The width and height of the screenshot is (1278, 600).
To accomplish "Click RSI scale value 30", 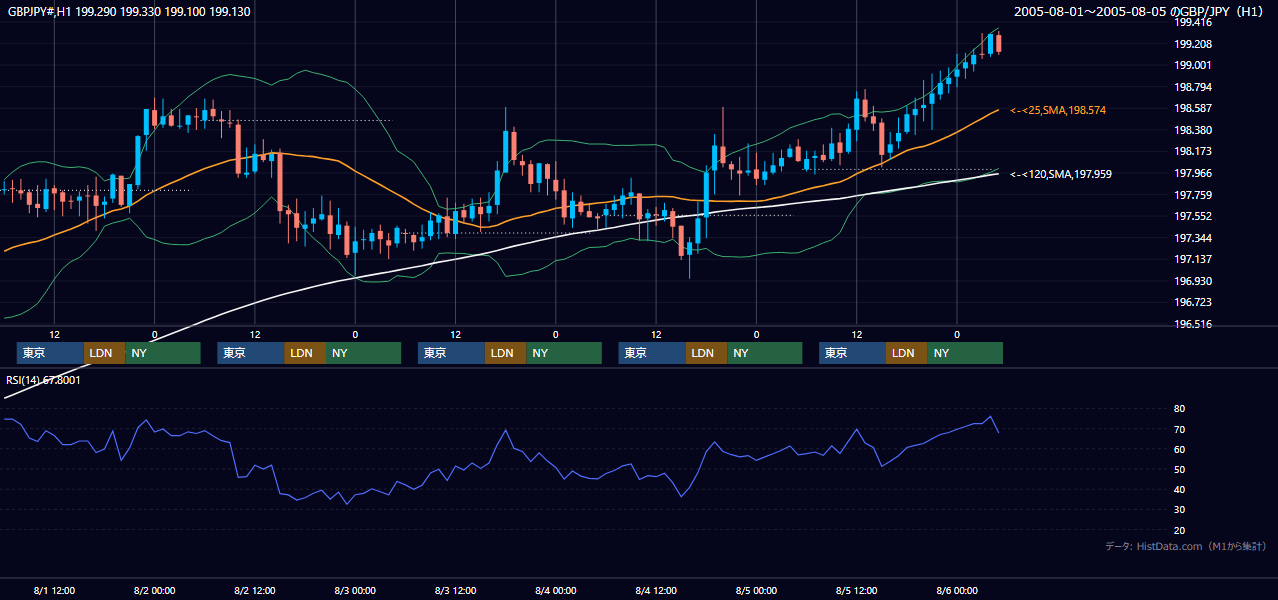I will [1180, 509].
